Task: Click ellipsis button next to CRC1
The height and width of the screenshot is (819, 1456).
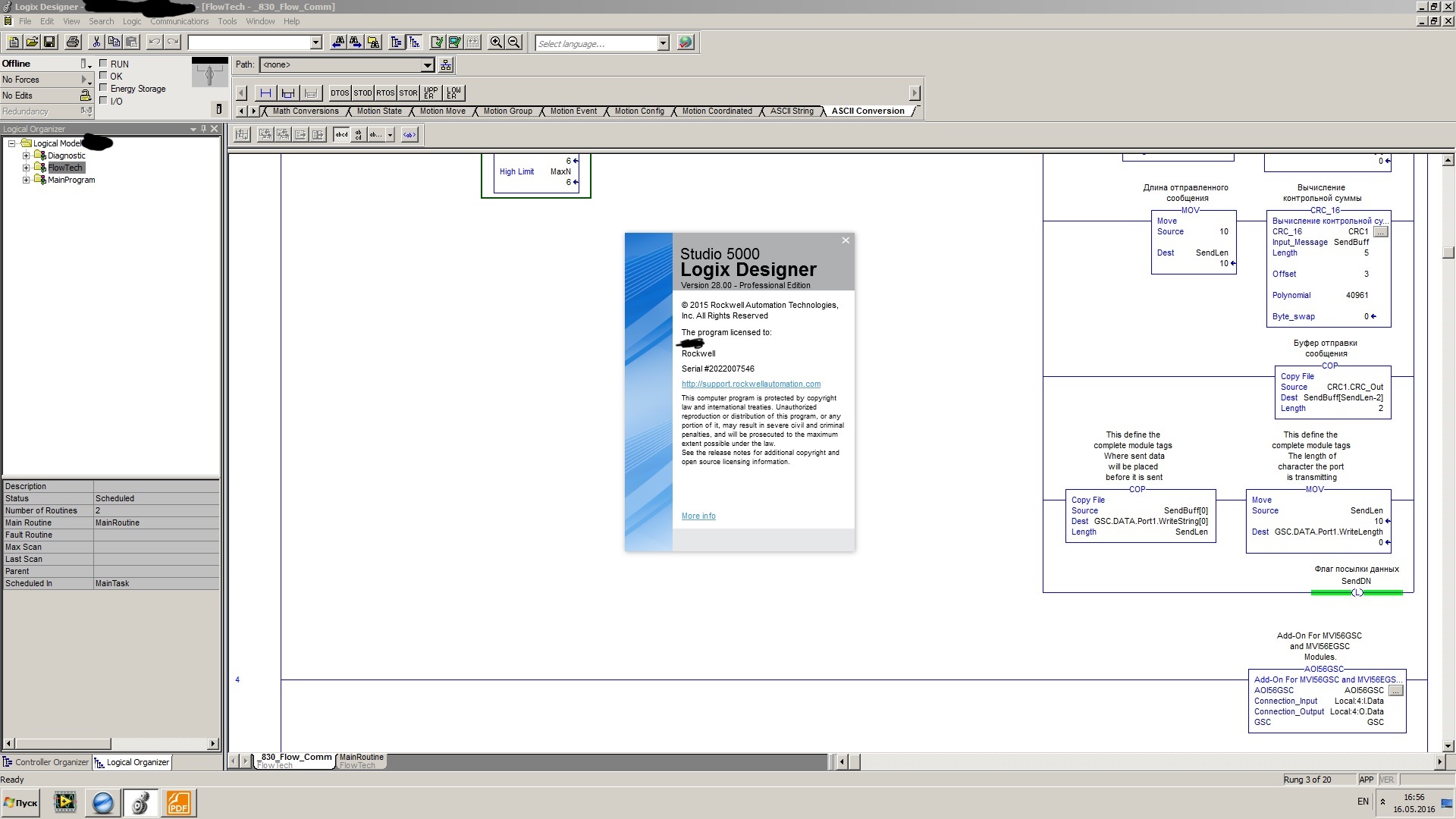Action: [x=1381, y=232]
